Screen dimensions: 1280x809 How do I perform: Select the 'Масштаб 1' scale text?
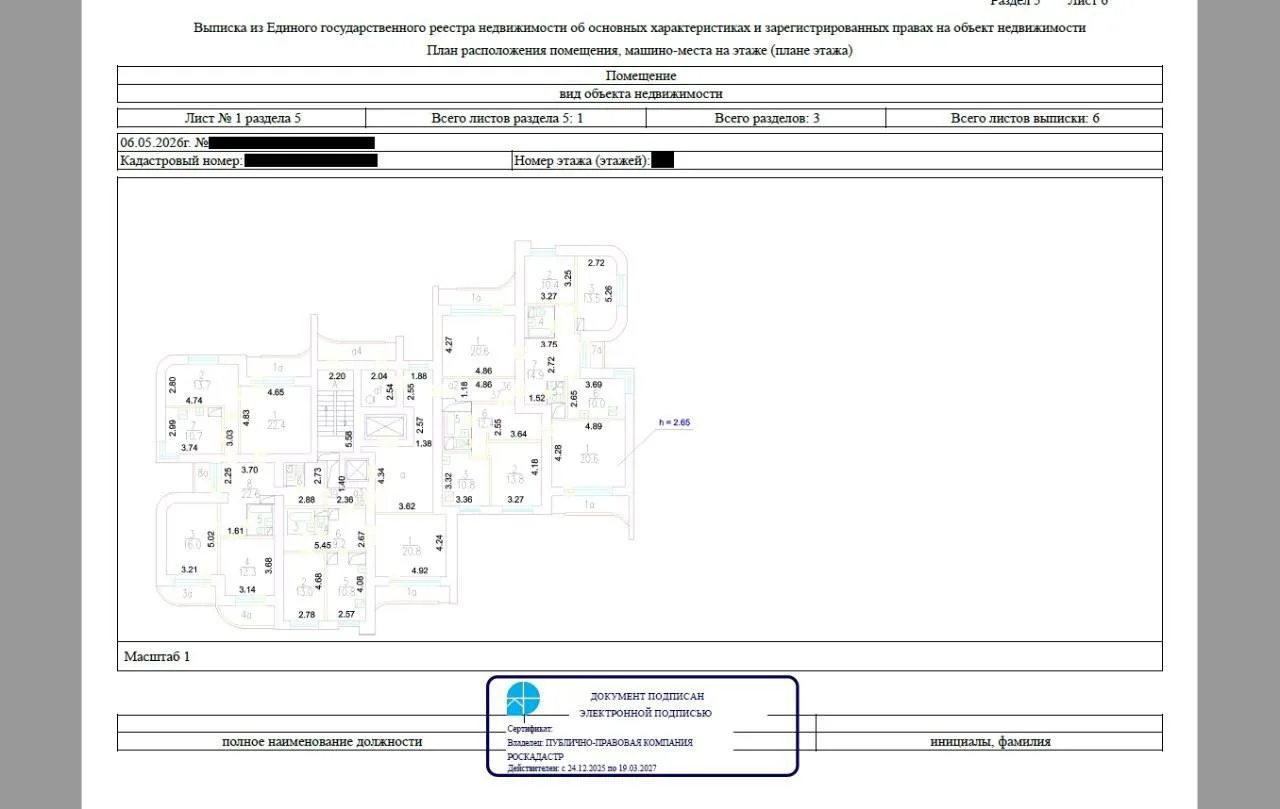pos(156,657)
